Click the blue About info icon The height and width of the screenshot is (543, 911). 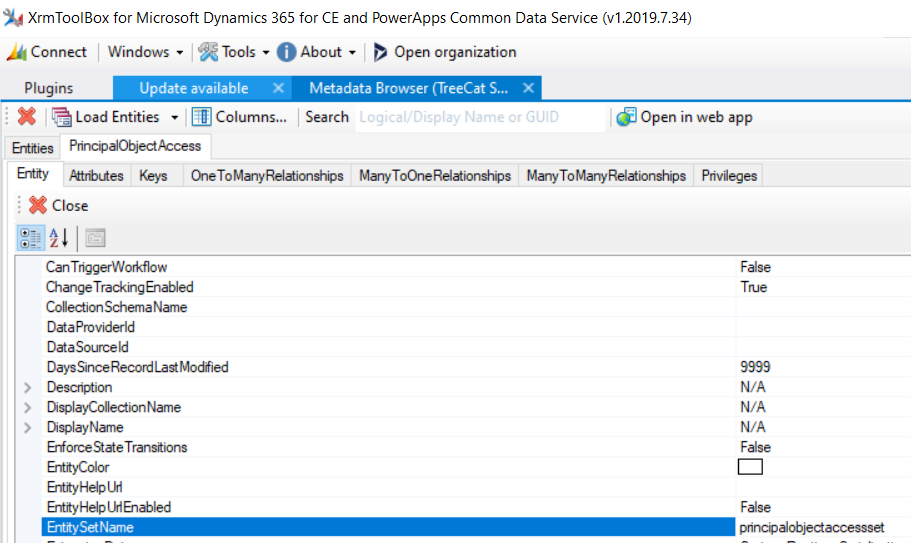[286, 52]
